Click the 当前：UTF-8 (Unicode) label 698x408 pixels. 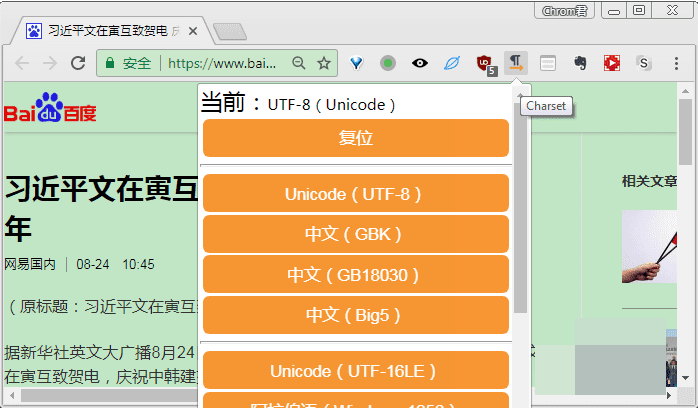(x=298, y=103)
